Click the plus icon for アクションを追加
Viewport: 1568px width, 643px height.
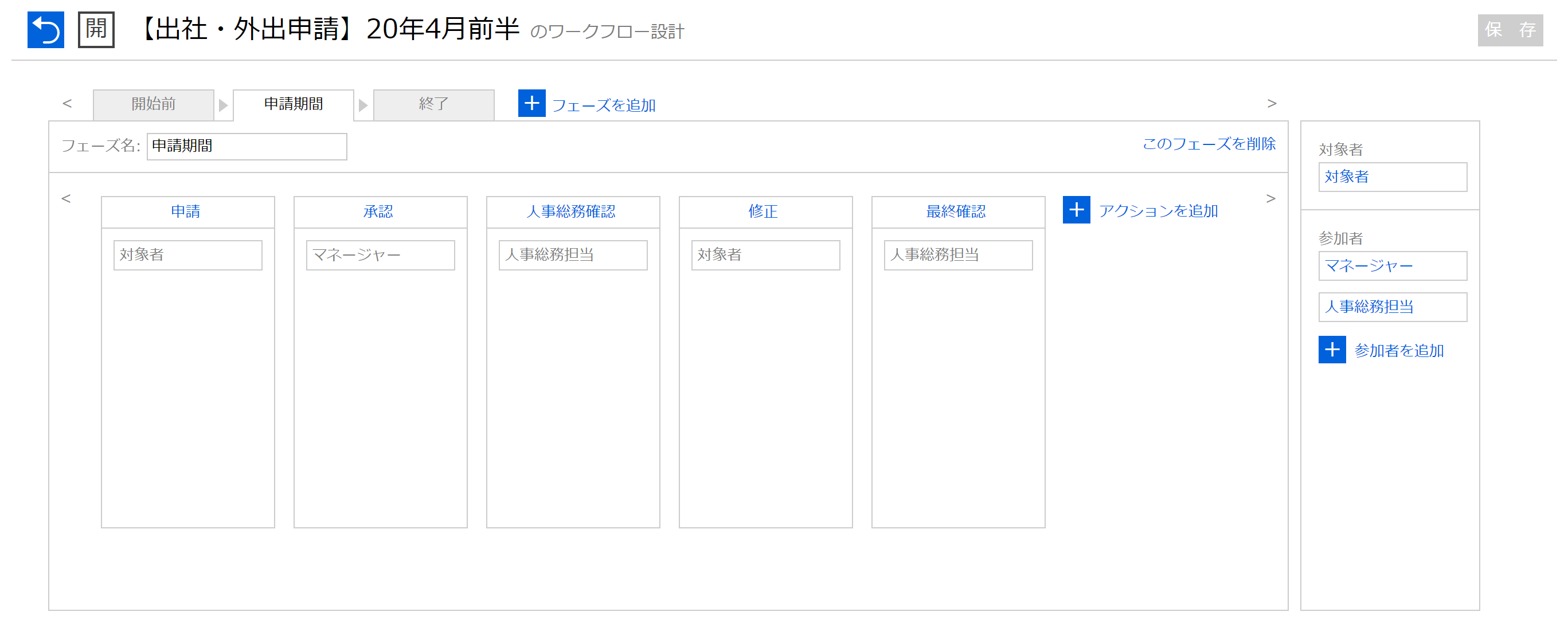[1076, 210]
